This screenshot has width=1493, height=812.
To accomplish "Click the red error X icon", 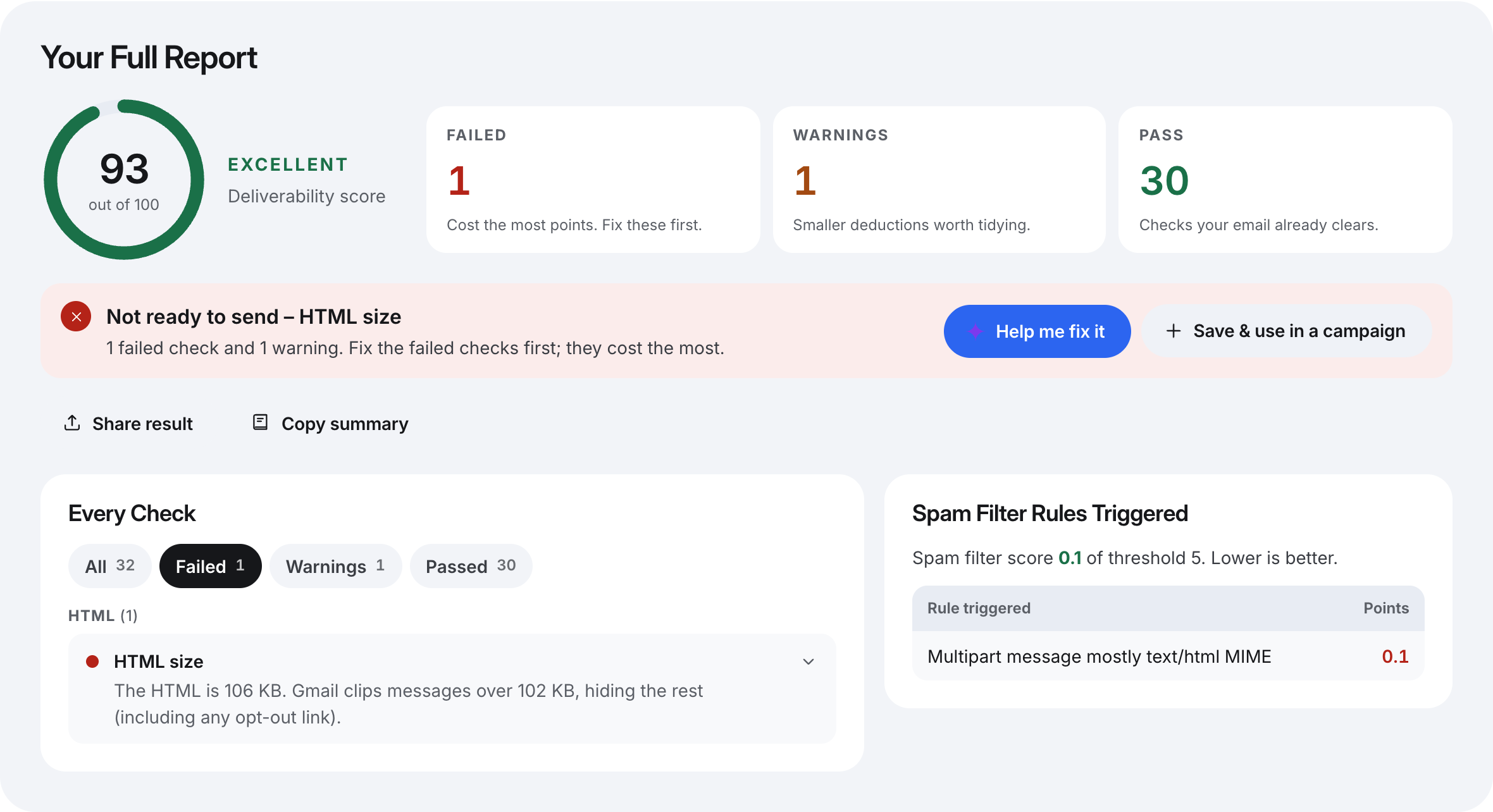I will (76, 316).
